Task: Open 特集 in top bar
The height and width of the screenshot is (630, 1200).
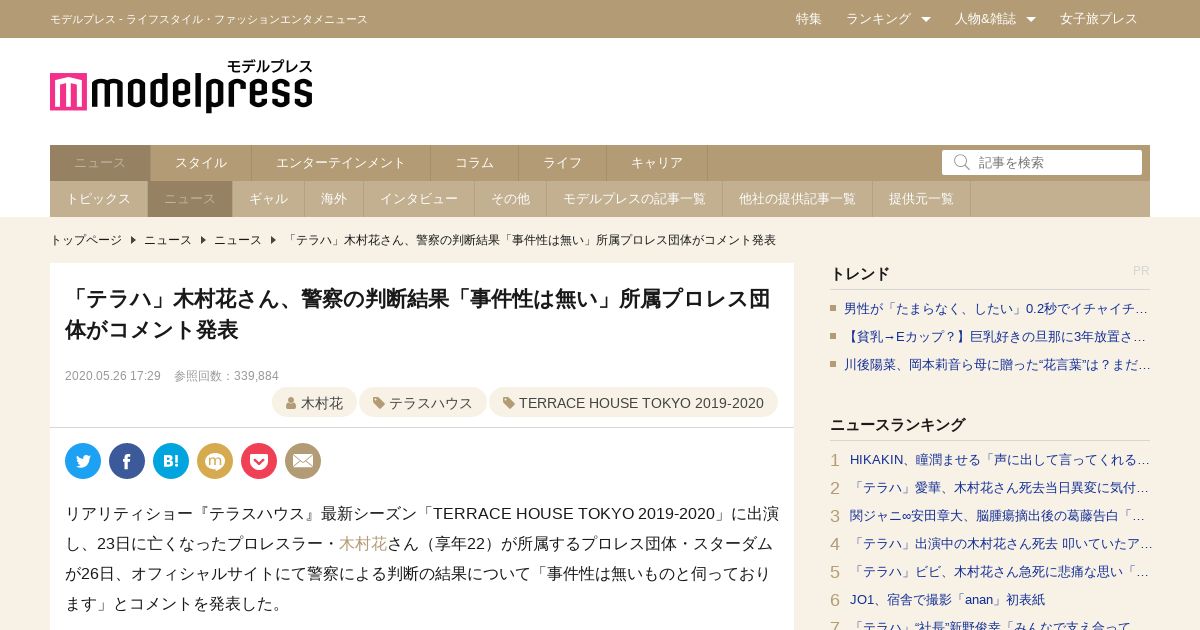Action: pyautogui.click(x=809, y=19)
